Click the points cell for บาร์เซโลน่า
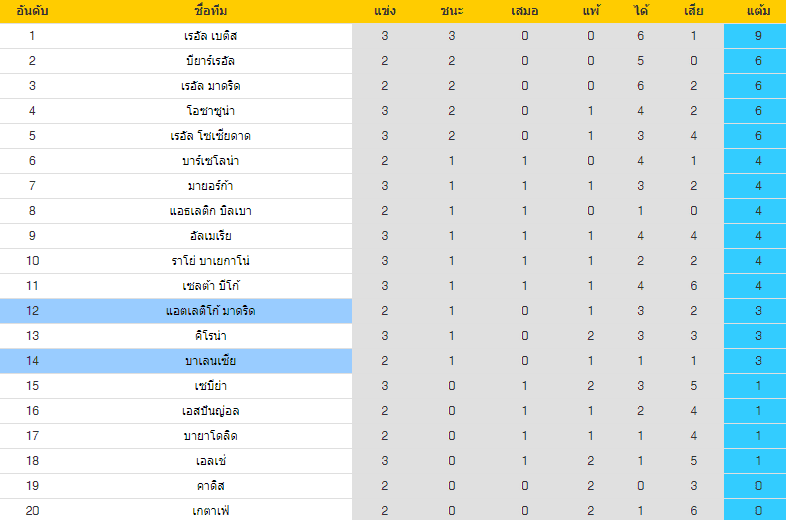Screen dimensions: 786x520 pyautogui.click(x=758, y=161)
